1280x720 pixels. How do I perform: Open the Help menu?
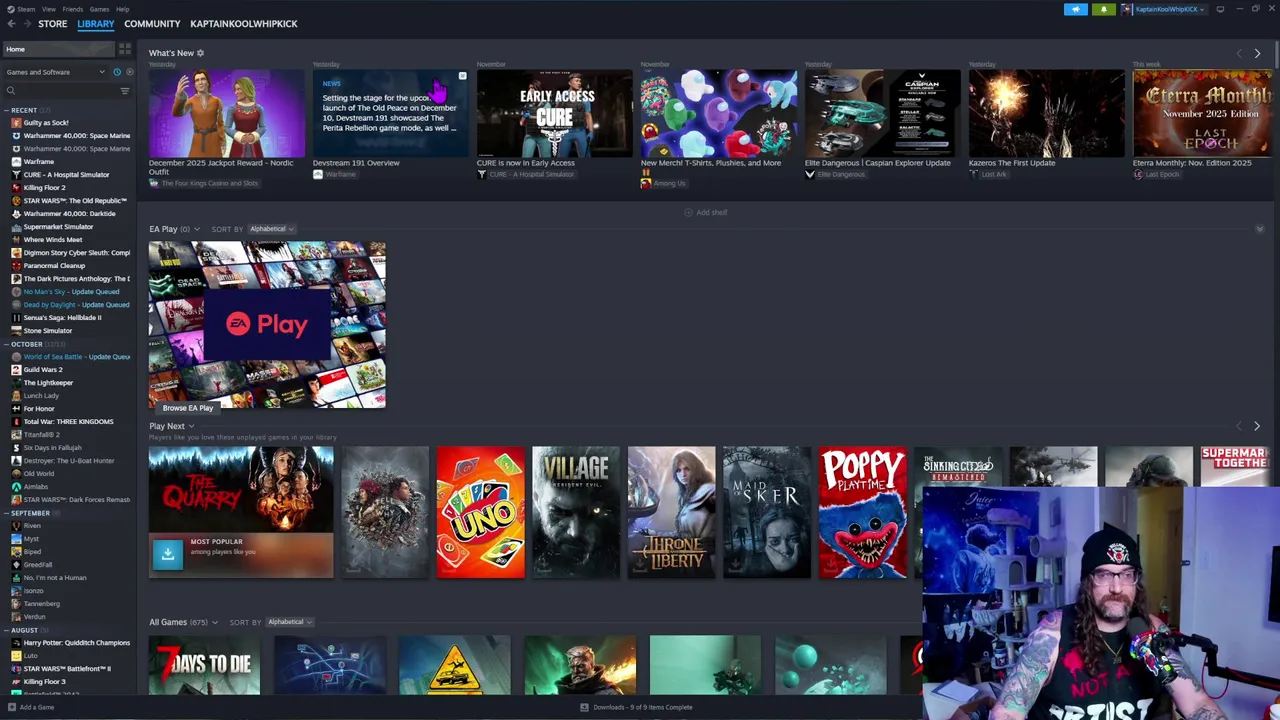click(x=122, y=9)
